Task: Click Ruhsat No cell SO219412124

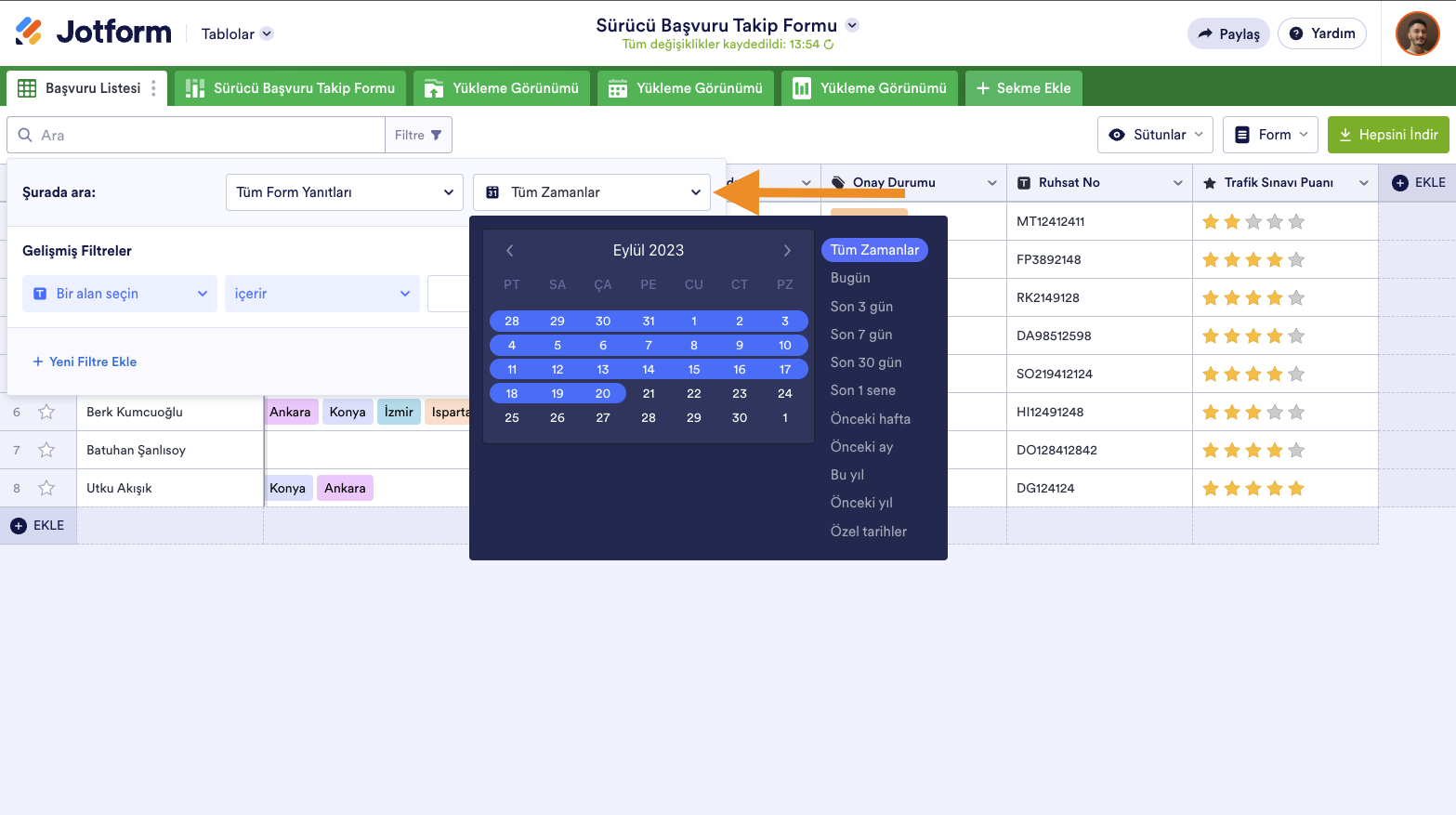Action: pos(1099,374)
